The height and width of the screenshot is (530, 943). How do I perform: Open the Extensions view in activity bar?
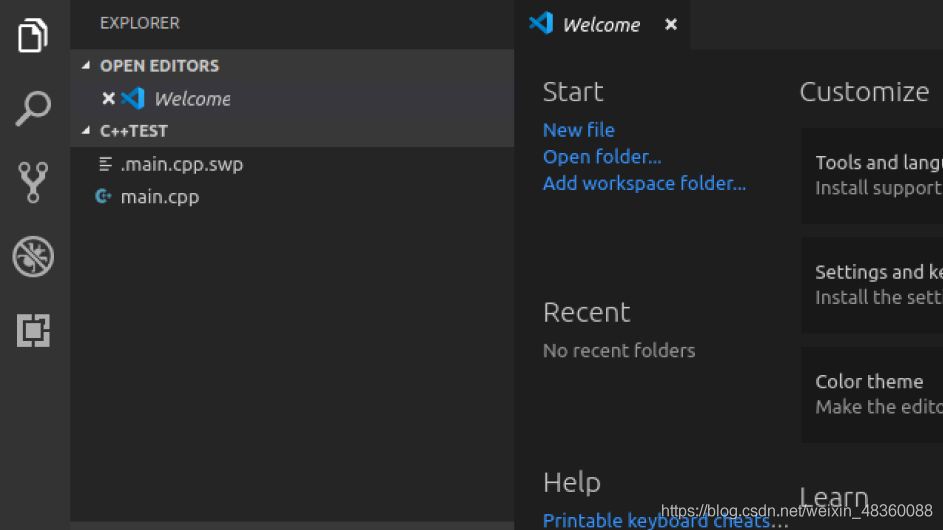point(33,330)
